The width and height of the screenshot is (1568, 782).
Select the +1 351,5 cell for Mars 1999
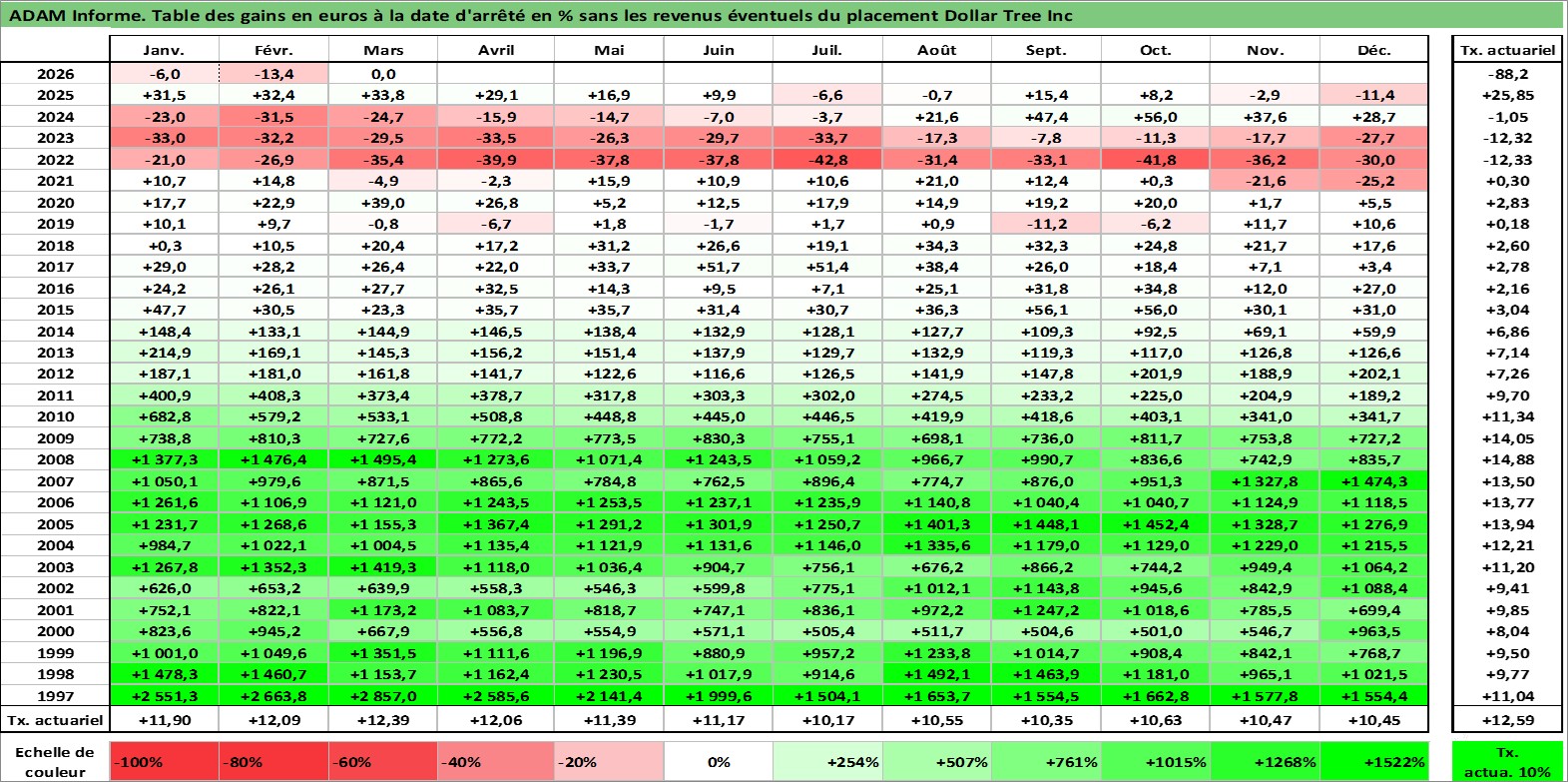pos(383,653)
